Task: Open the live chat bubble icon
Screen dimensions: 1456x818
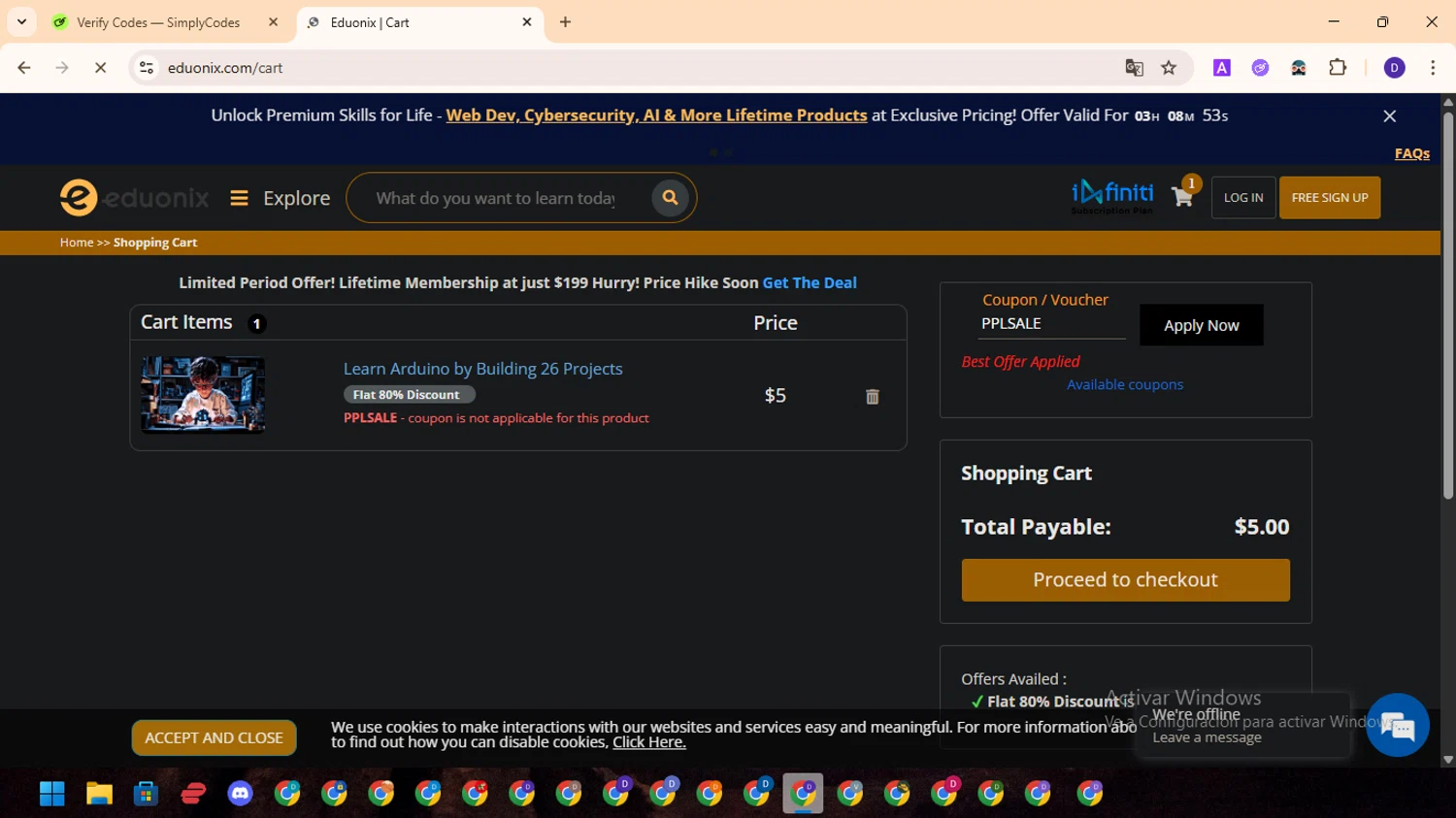Action: [x=1397, y=726]
